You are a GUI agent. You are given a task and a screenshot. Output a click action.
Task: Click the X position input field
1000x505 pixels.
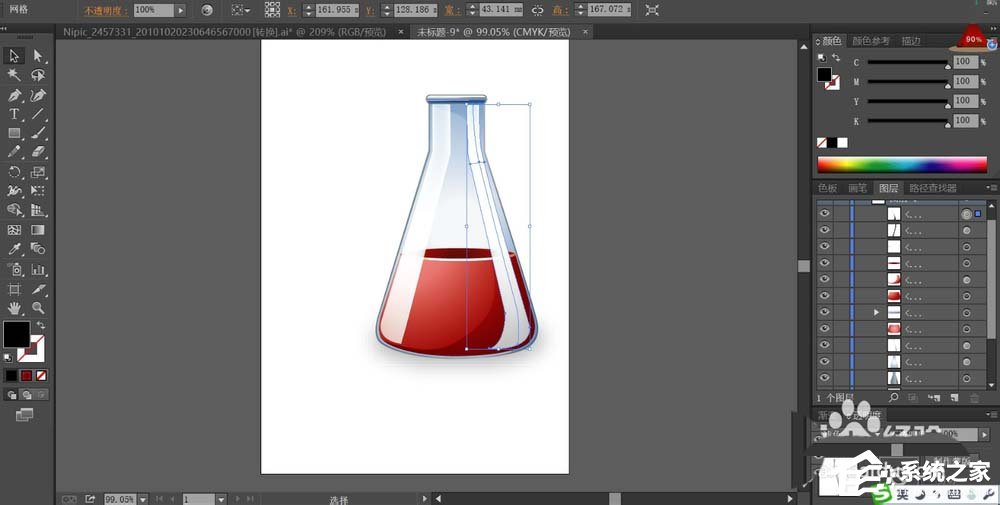click(x=336, y=10)
